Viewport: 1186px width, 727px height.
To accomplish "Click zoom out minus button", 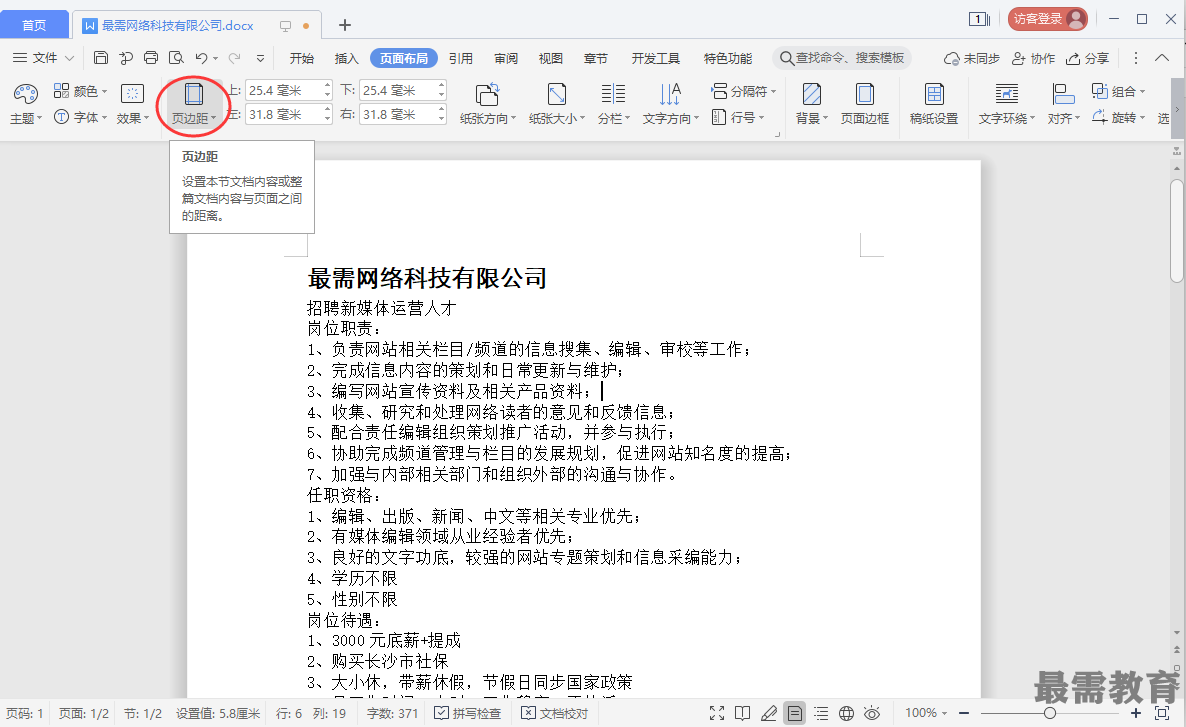I will pyautogui.click(x=964, y=713).
